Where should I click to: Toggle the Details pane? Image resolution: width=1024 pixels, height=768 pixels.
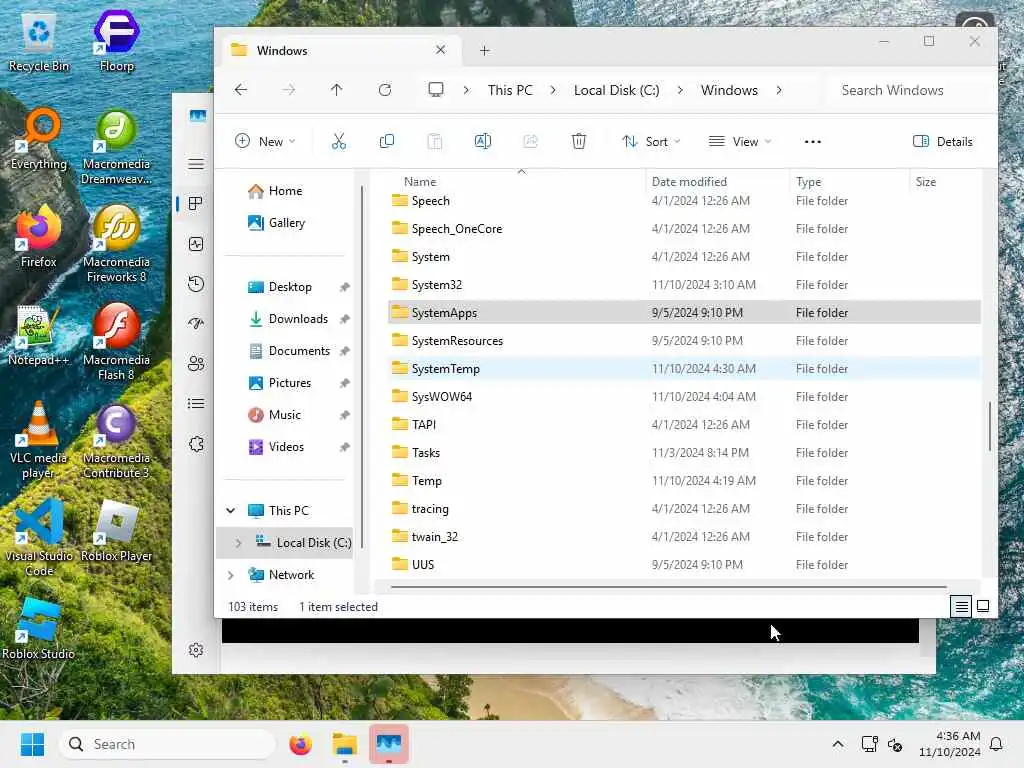pyautogui.click(x=942, y=141)
